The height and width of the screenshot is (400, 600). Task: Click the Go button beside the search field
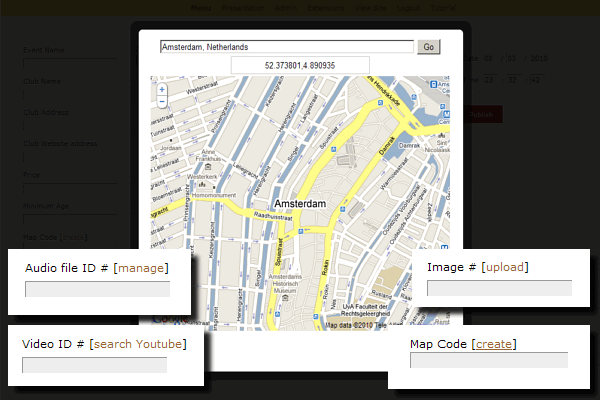429,47
